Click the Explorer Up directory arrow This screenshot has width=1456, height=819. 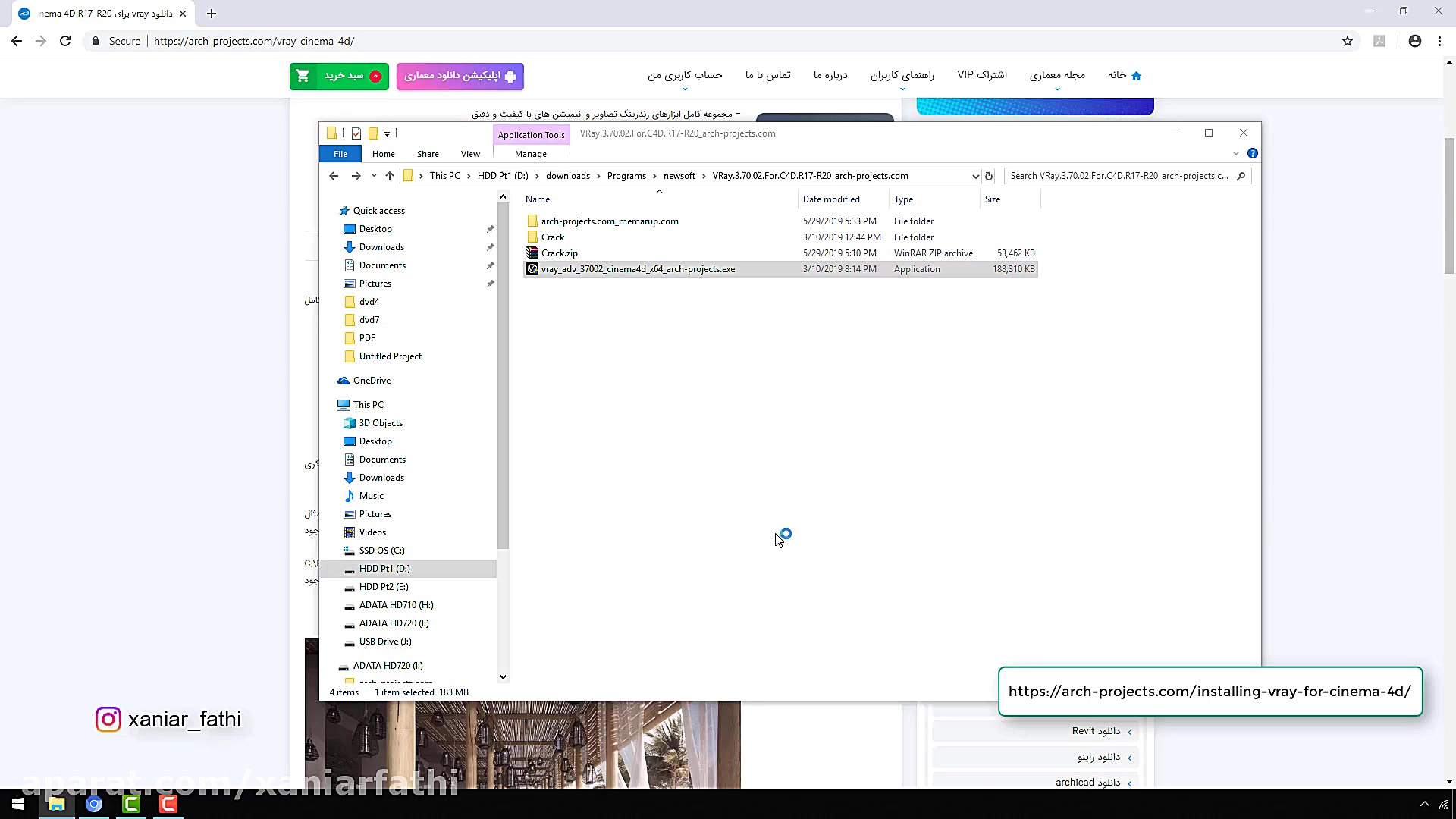point(390,176)
